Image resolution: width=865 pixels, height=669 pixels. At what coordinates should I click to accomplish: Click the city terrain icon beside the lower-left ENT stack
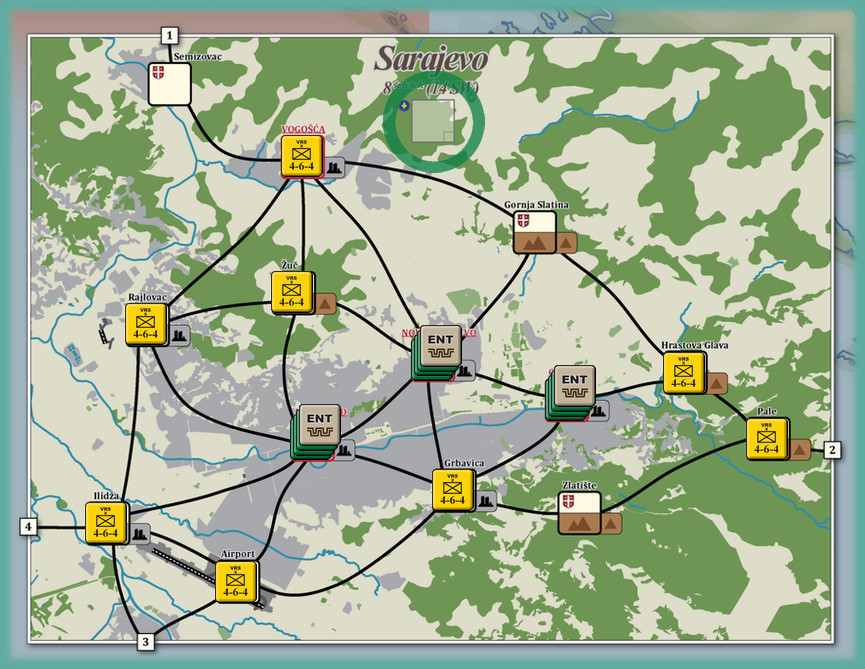(345, 451)
